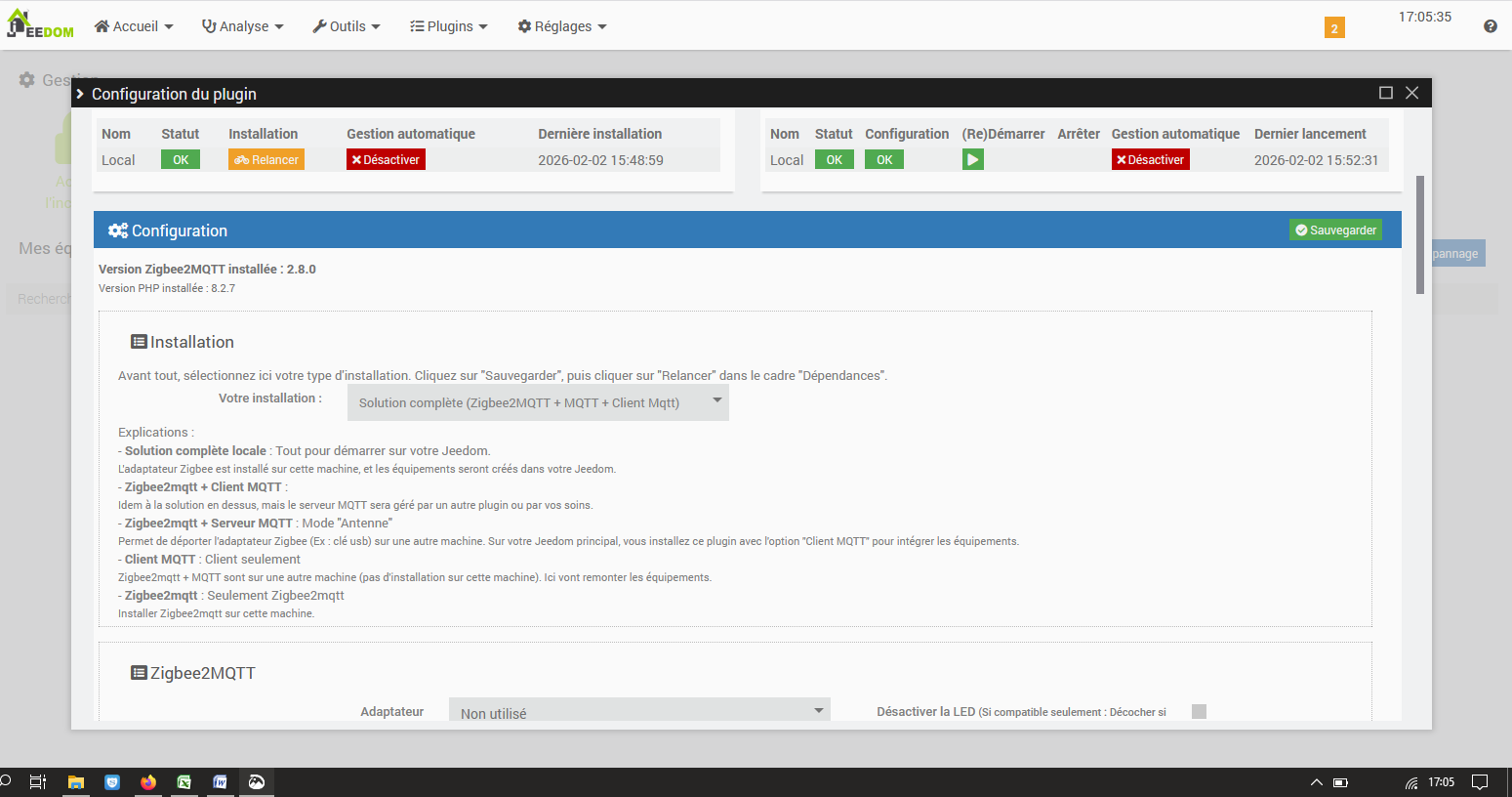The height and width of the screenshot is (797, 1512).
Task: Open the Outils menu
Action: (x=347, y=26)
